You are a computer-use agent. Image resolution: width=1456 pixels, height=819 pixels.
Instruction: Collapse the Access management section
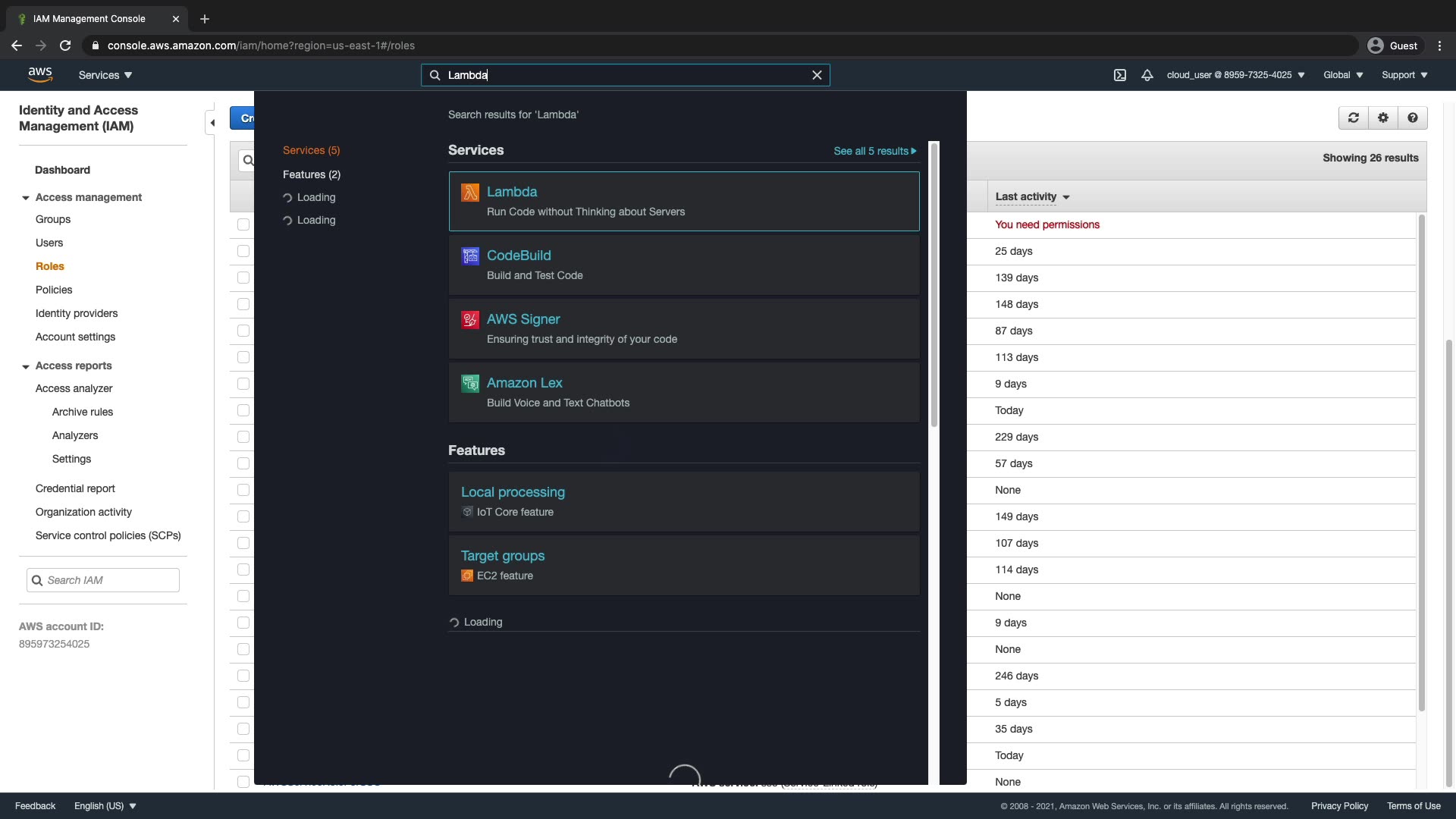pyautogui.click(x=26, y=198)
